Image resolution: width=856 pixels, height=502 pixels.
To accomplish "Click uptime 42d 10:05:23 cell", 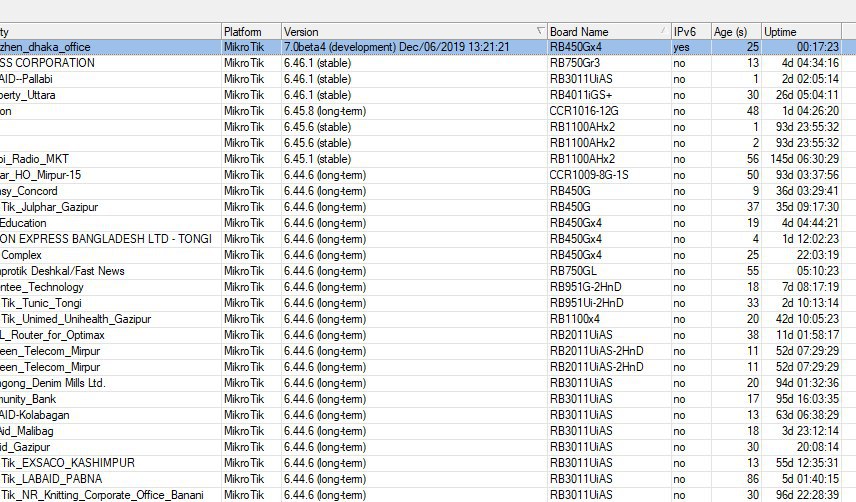I will 801,319.
